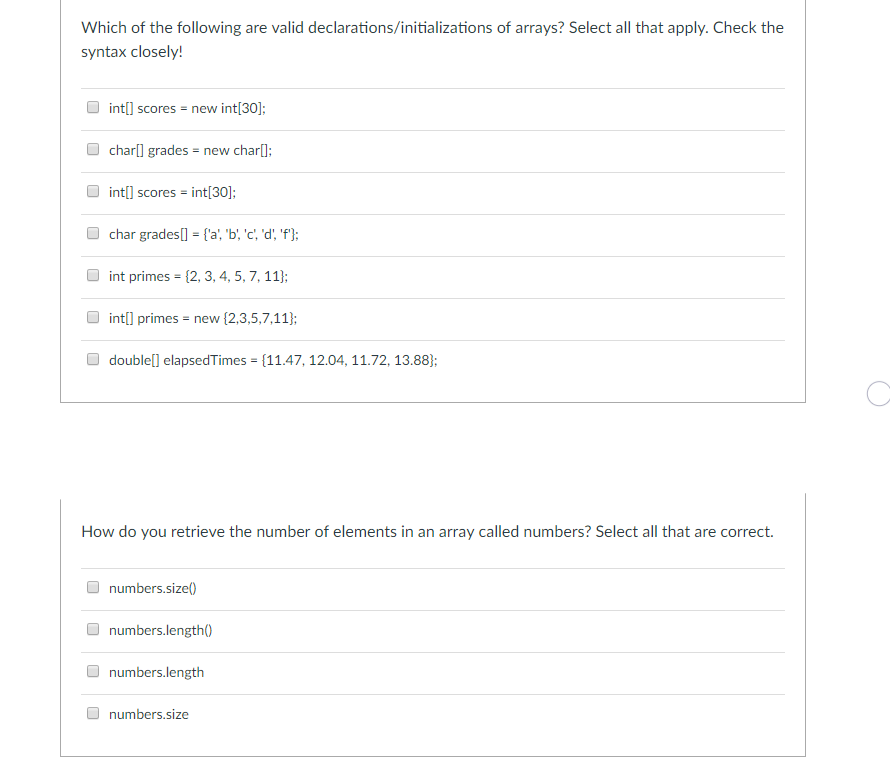Check the 'numbers.length()' answer
The height and width of the screenshot is (779, 890).
tap(92, 628)
